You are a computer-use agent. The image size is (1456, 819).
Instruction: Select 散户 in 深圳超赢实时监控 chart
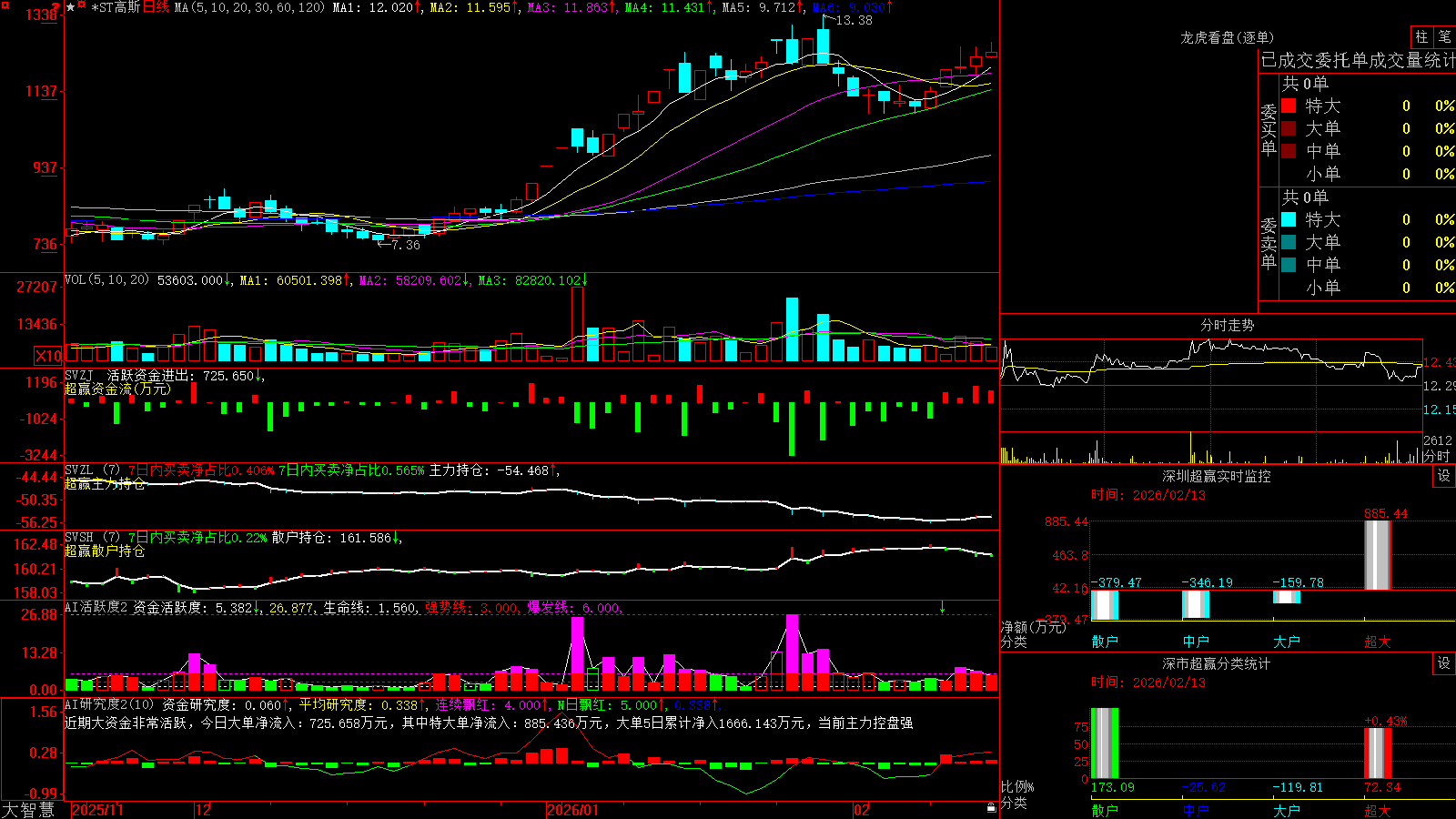point(1105,642)
